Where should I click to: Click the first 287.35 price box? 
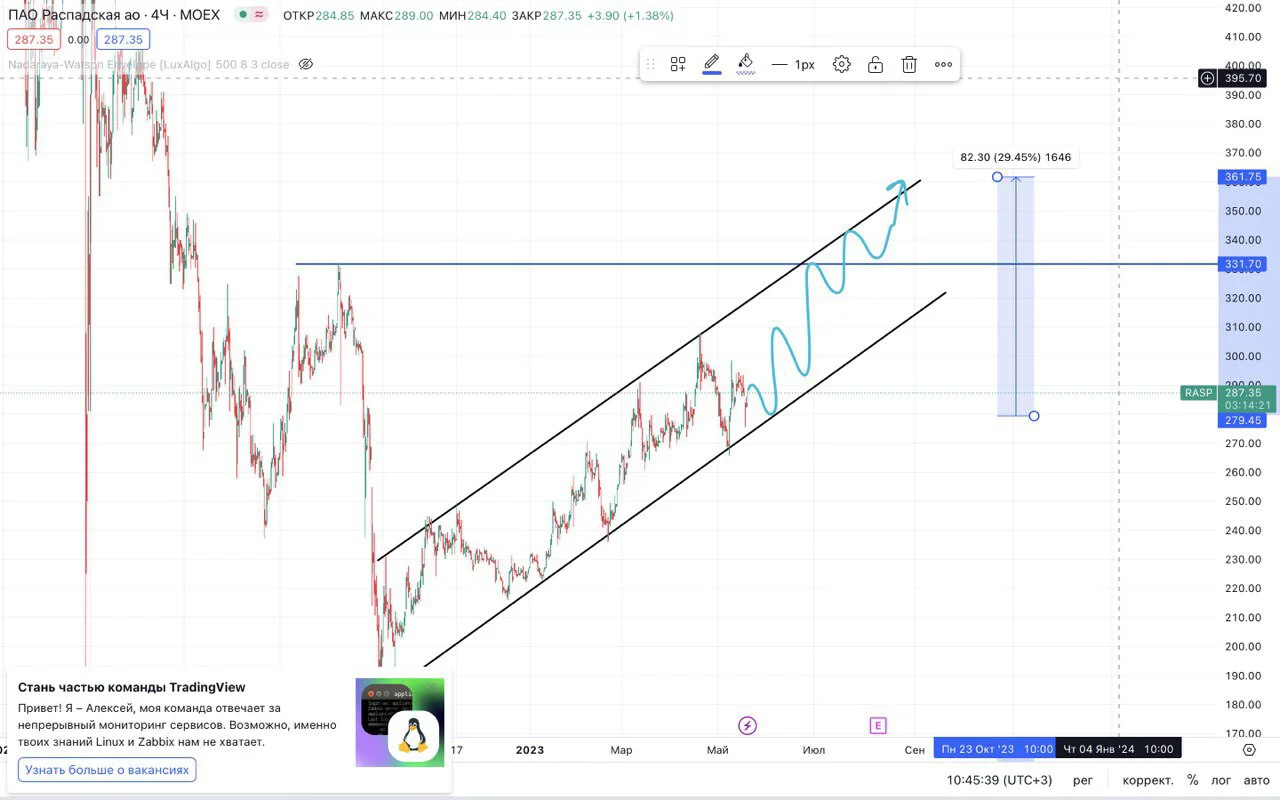click(34, 40)
